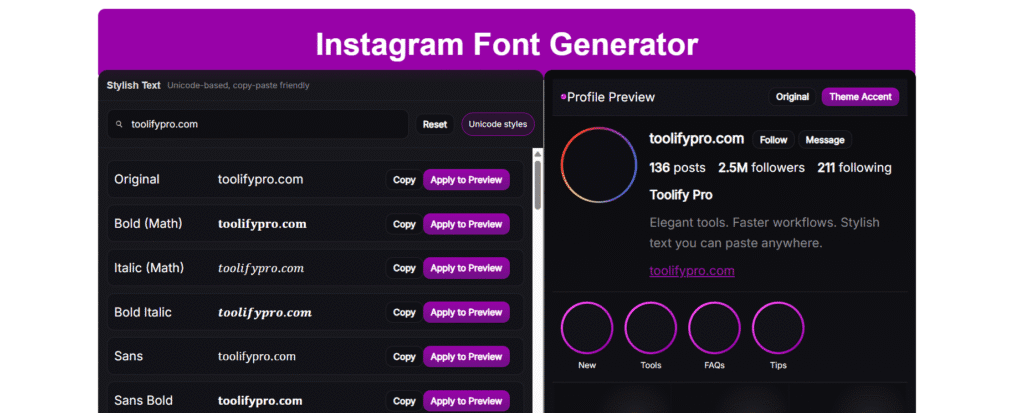Viewport: 1024px width, 413px height.
Task: Apply Sans Bold style to preview
Action: (x=466, y=401)
